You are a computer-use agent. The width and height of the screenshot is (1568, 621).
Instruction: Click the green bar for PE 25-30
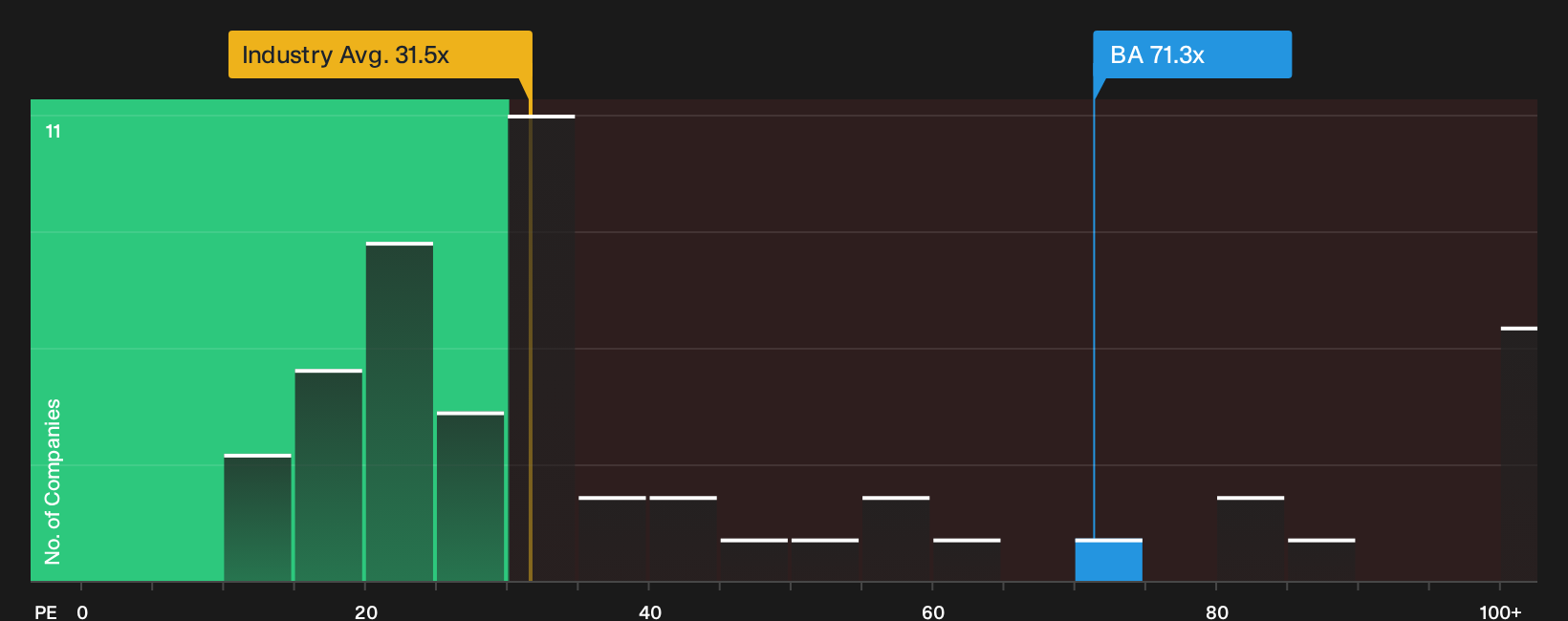click(470, 497)
